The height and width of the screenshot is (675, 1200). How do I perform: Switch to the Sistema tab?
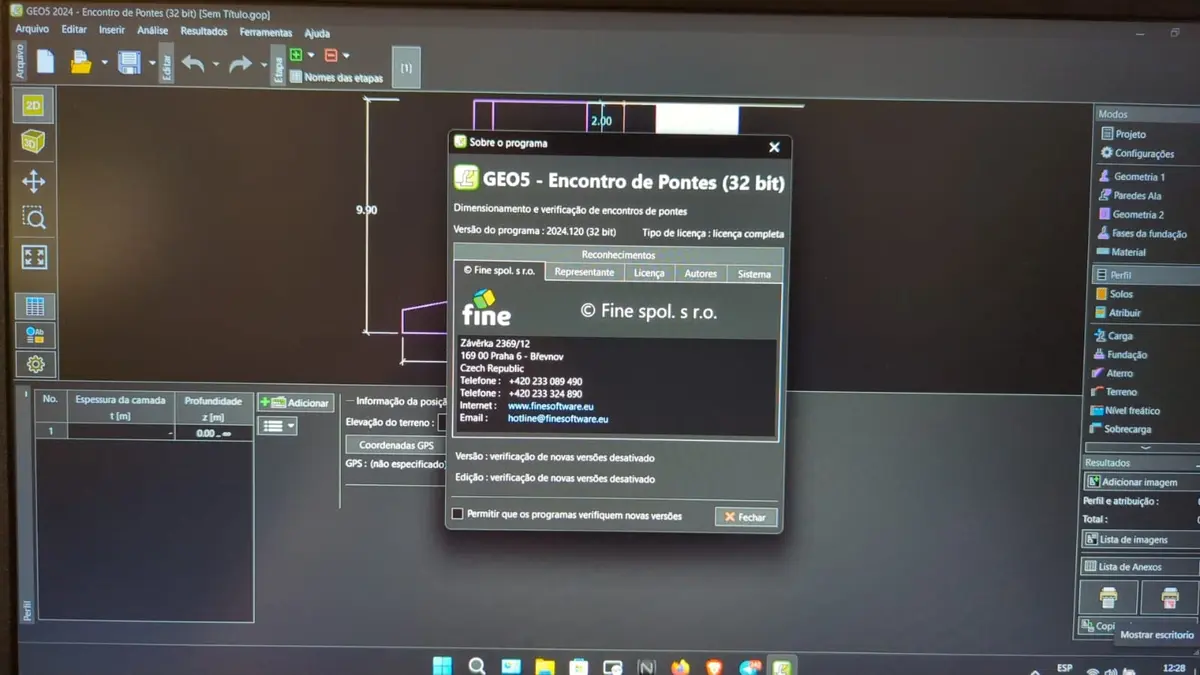tap(754, 274)
